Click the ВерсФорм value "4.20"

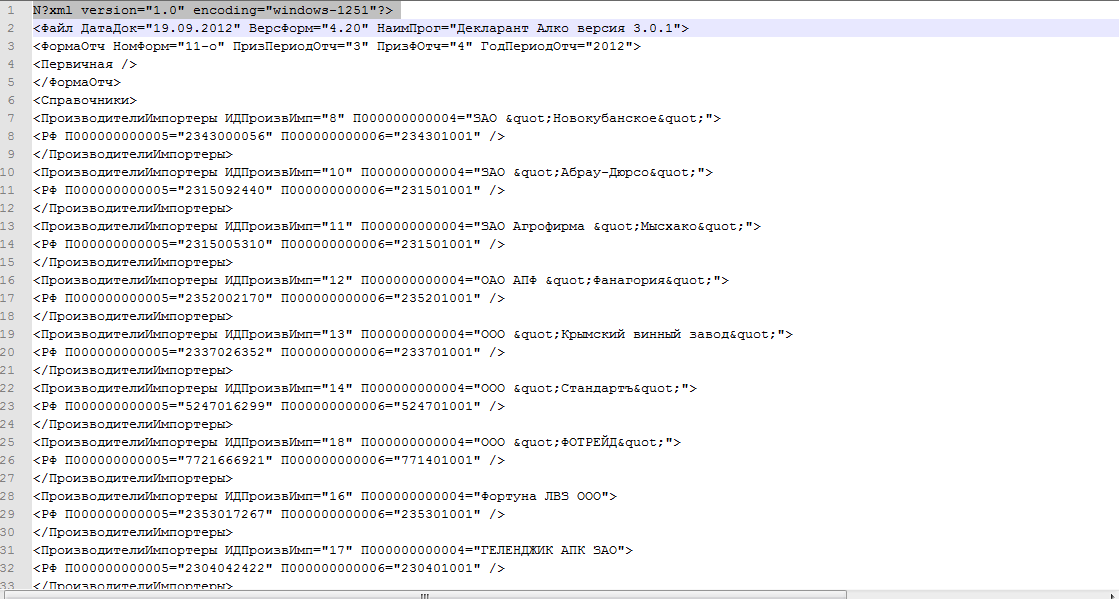point(345,29)
